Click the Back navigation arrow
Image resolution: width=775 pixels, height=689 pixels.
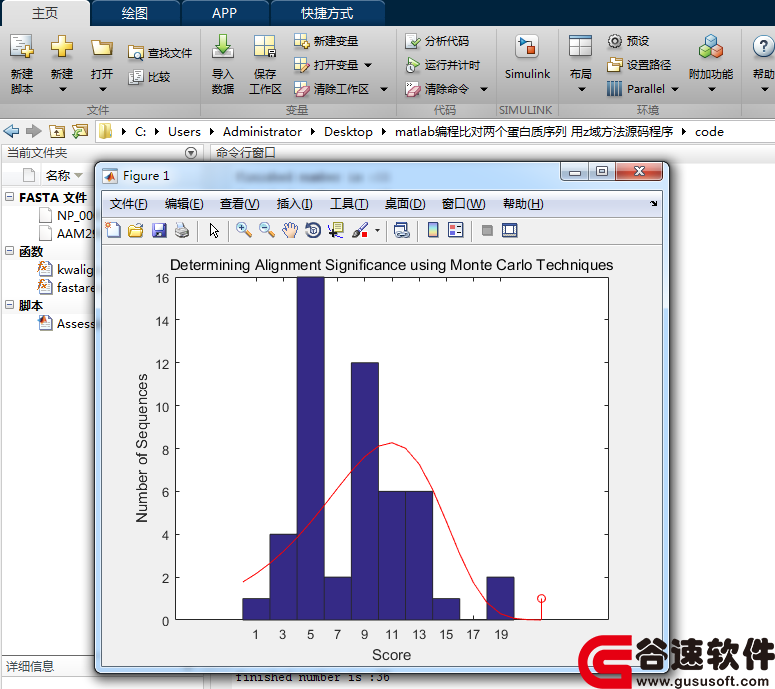(11, 131)
